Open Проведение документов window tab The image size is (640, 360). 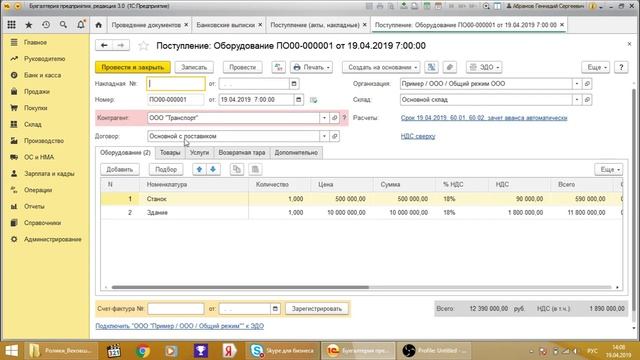pos(146,25)
